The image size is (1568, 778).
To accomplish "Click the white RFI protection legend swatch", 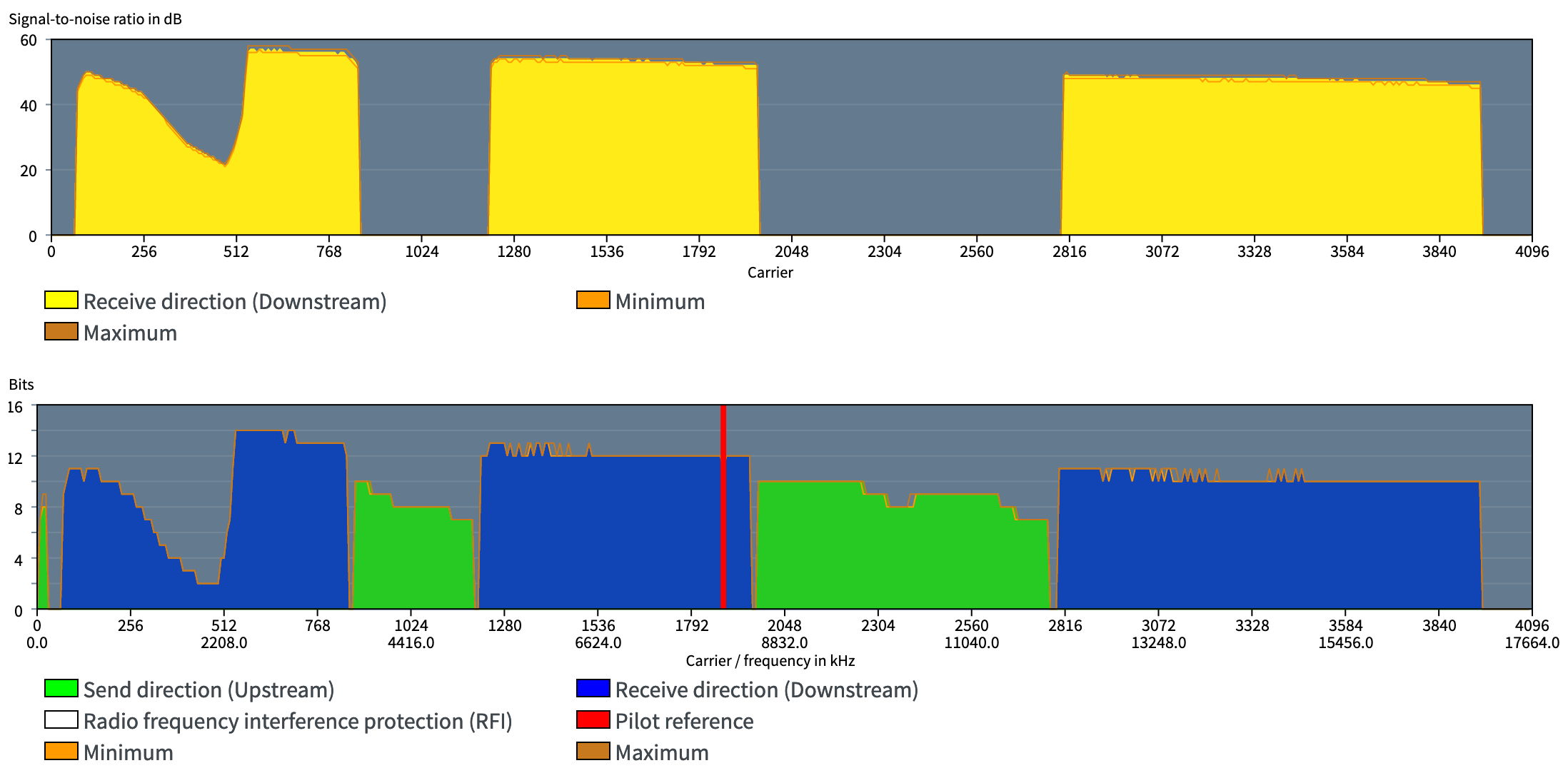I will [61, 720].
